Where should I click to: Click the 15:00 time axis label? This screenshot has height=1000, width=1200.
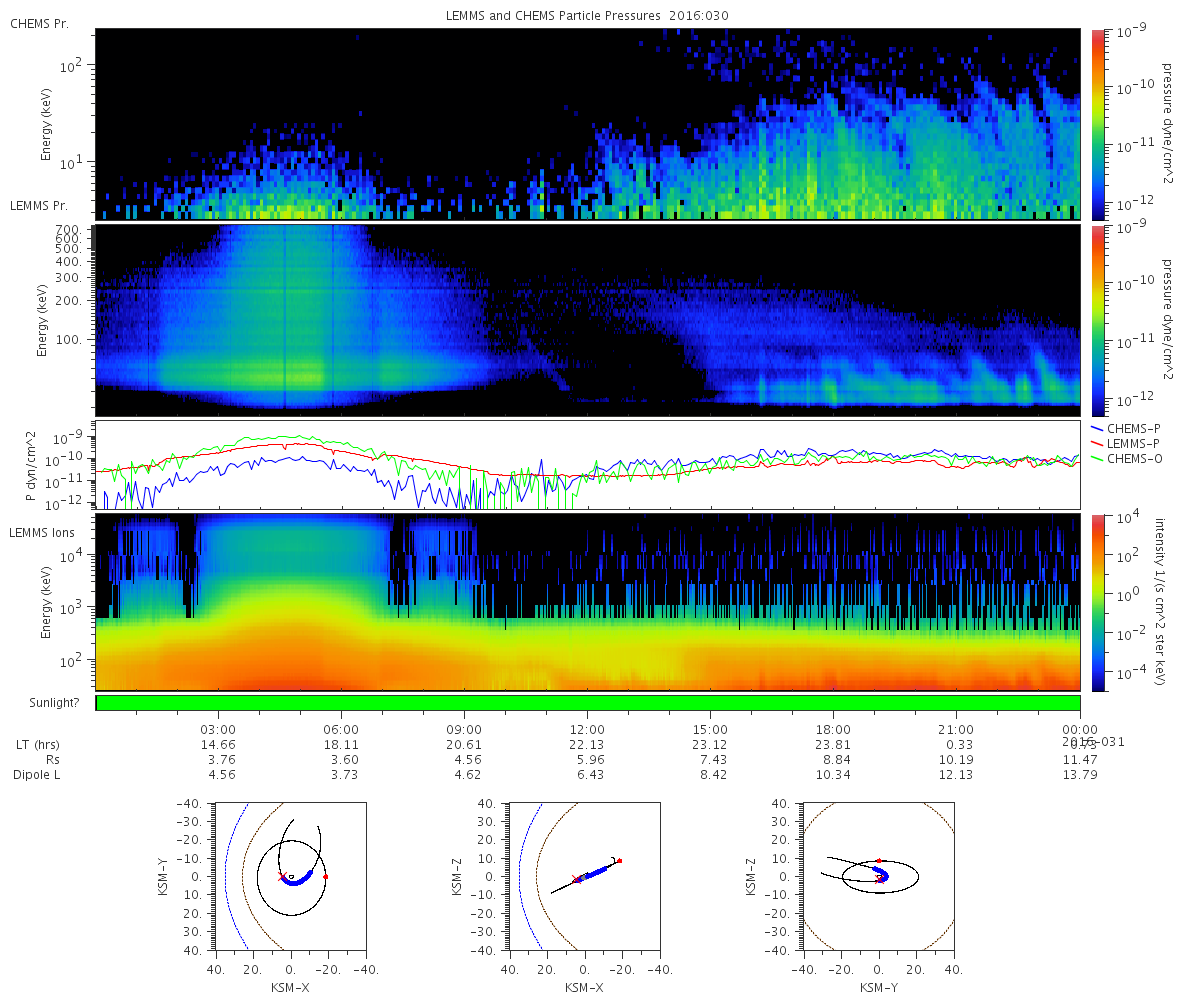click(x=710, y=730)
